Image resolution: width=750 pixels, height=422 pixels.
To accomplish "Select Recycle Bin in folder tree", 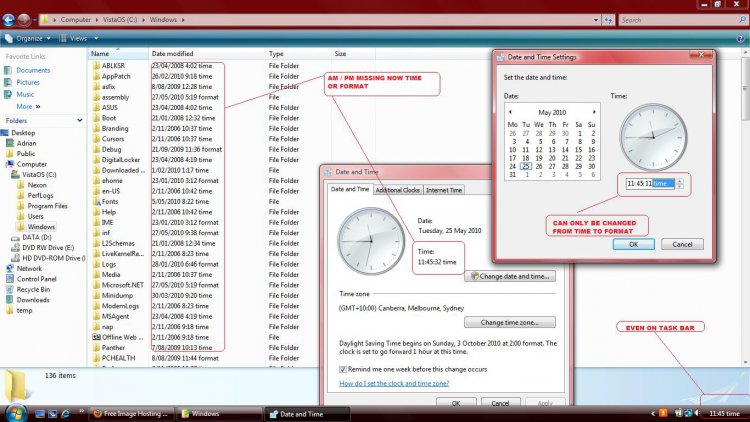I will pyautogui.click(x=33, y=289).
